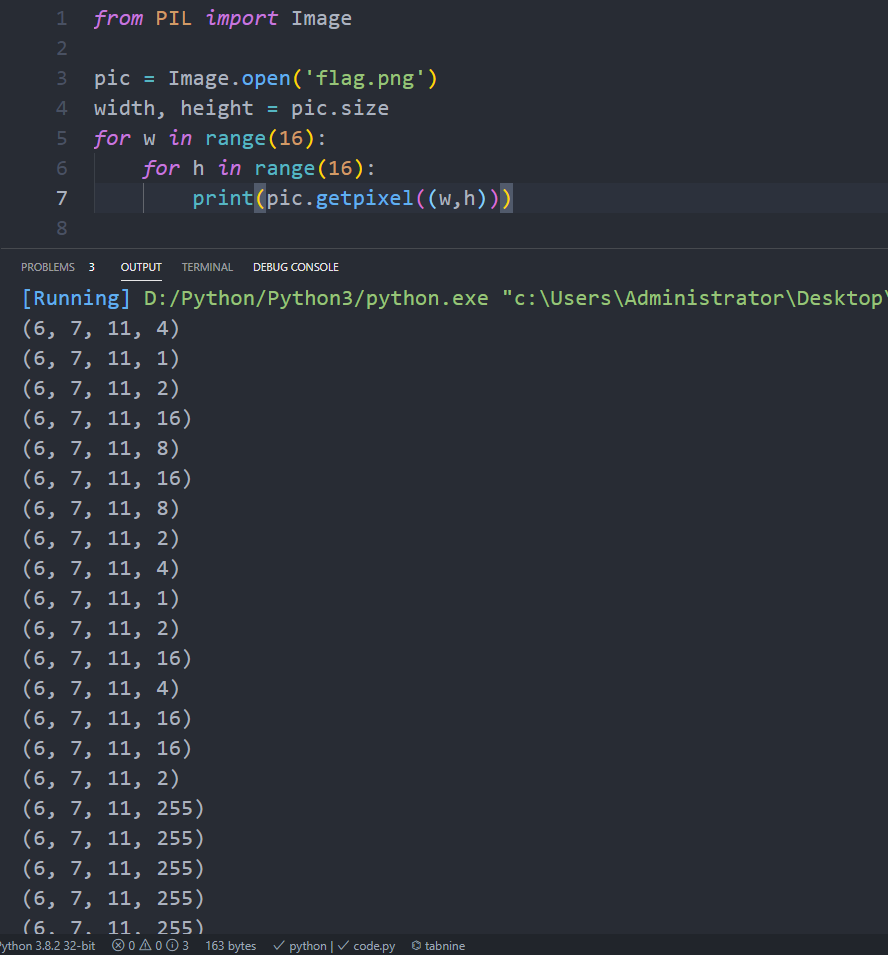The width and height of the screenshot is (888, 955).
Task: Click line number 7 in the gutter
Action: pyautogui.click(x=62, y=198)
